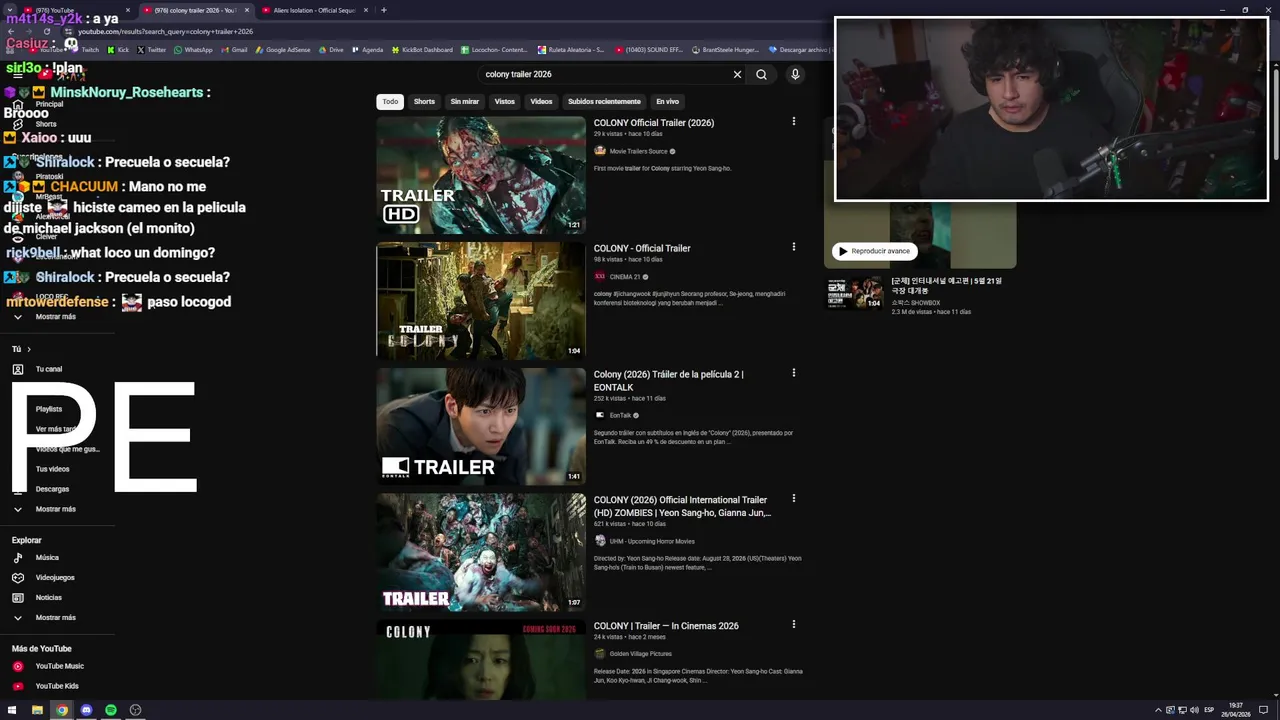Image resolution: width=1280 pixels, height=720 pixels.
Task: Reload the page with the refresh icon
Action: coord(46,31)
